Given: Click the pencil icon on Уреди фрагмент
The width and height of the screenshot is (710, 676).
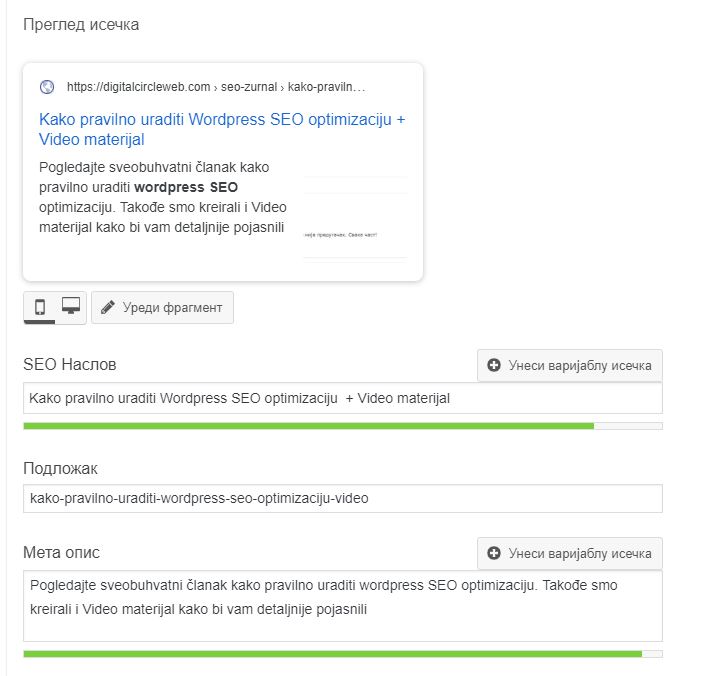Looking at the screenshot, I should click(108, 307).
